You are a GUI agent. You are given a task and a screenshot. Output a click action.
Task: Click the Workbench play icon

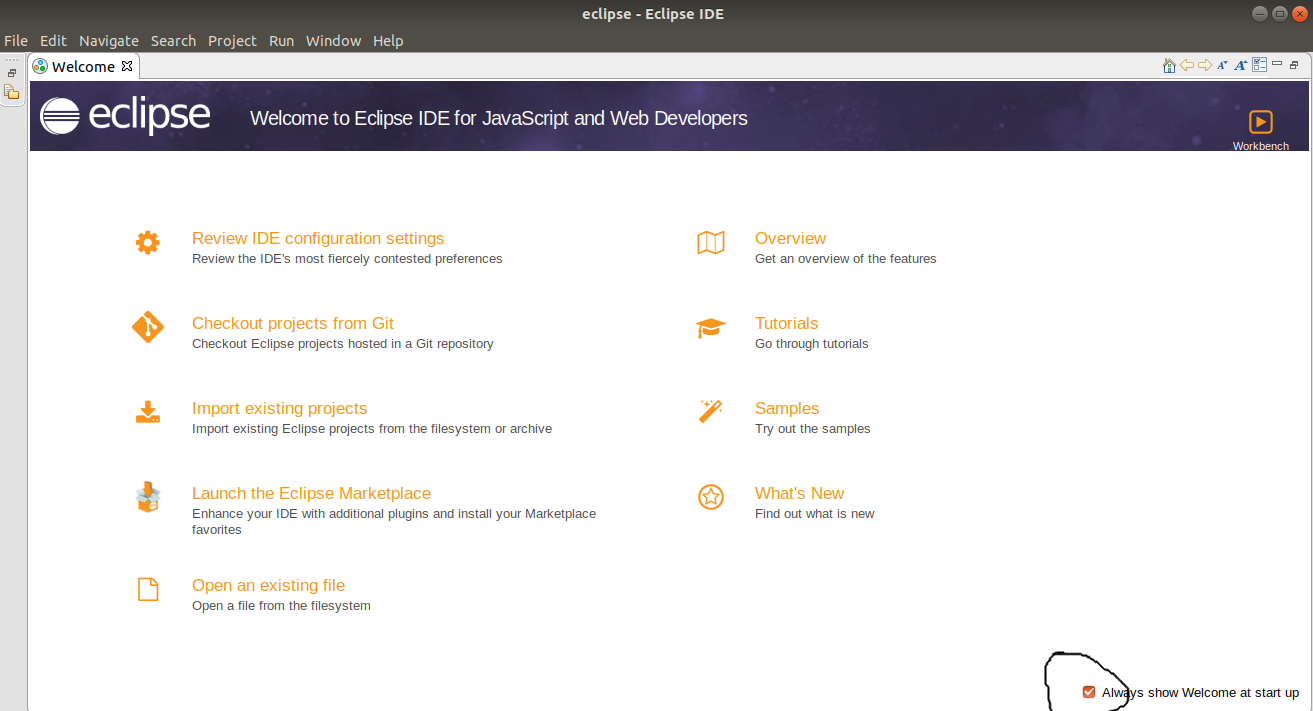click(1260, 122)
